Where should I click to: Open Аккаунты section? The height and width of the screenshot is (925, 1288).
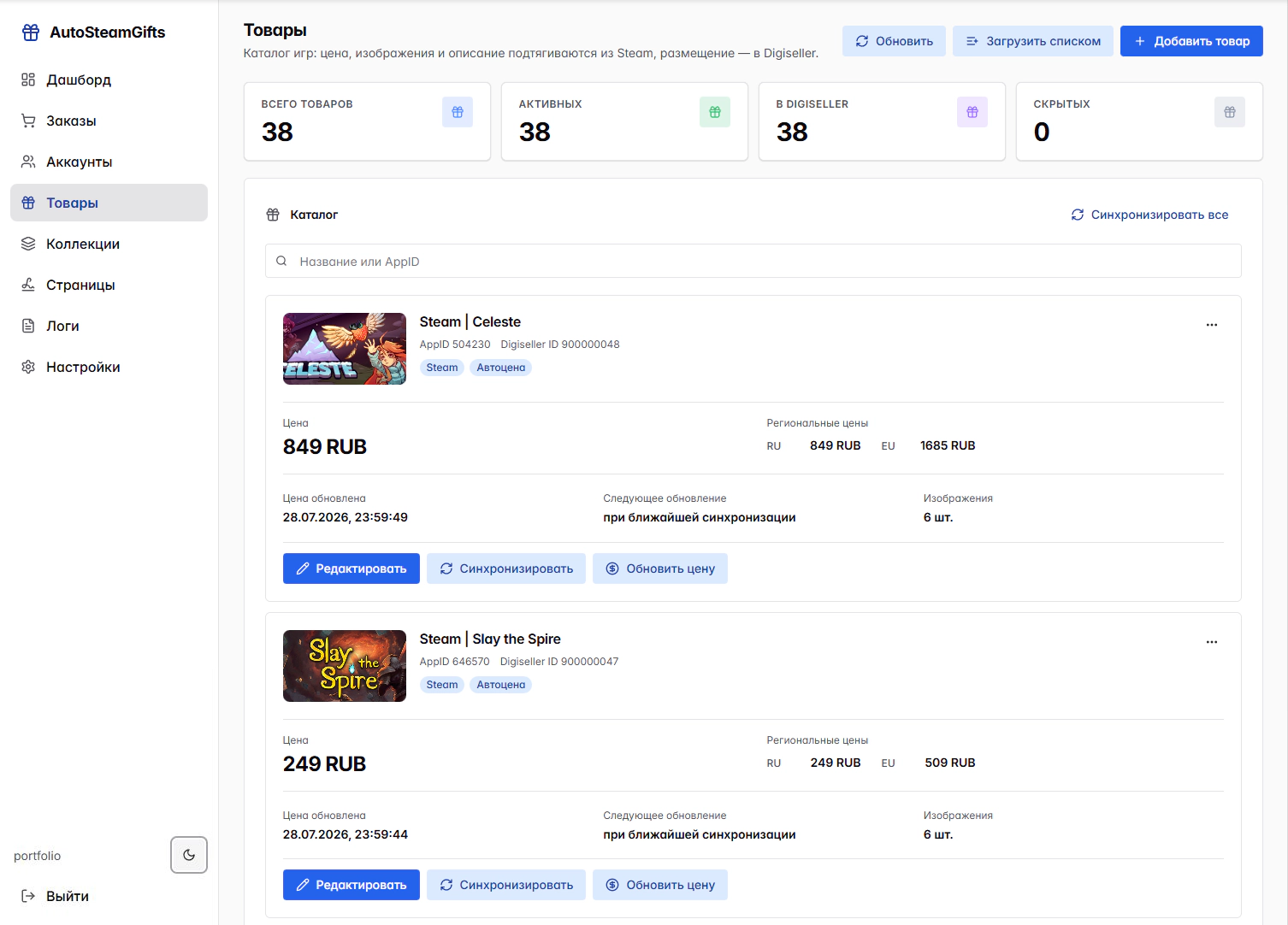109,162
